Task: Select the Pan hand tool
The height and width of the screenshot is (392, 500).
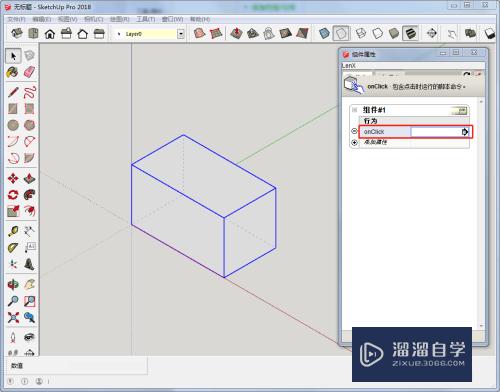Action: click(x=29, y=284)
